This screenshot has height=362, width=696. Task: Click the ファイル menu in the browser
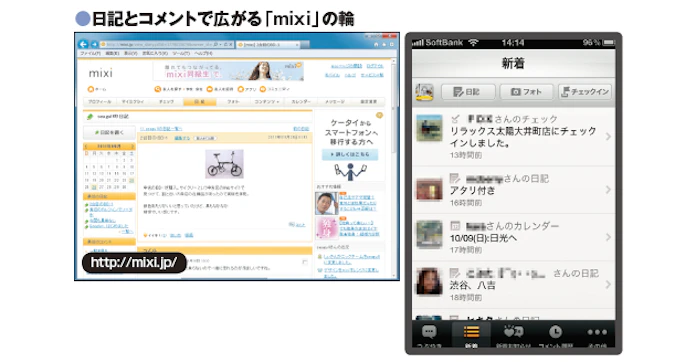click(90, 53)
